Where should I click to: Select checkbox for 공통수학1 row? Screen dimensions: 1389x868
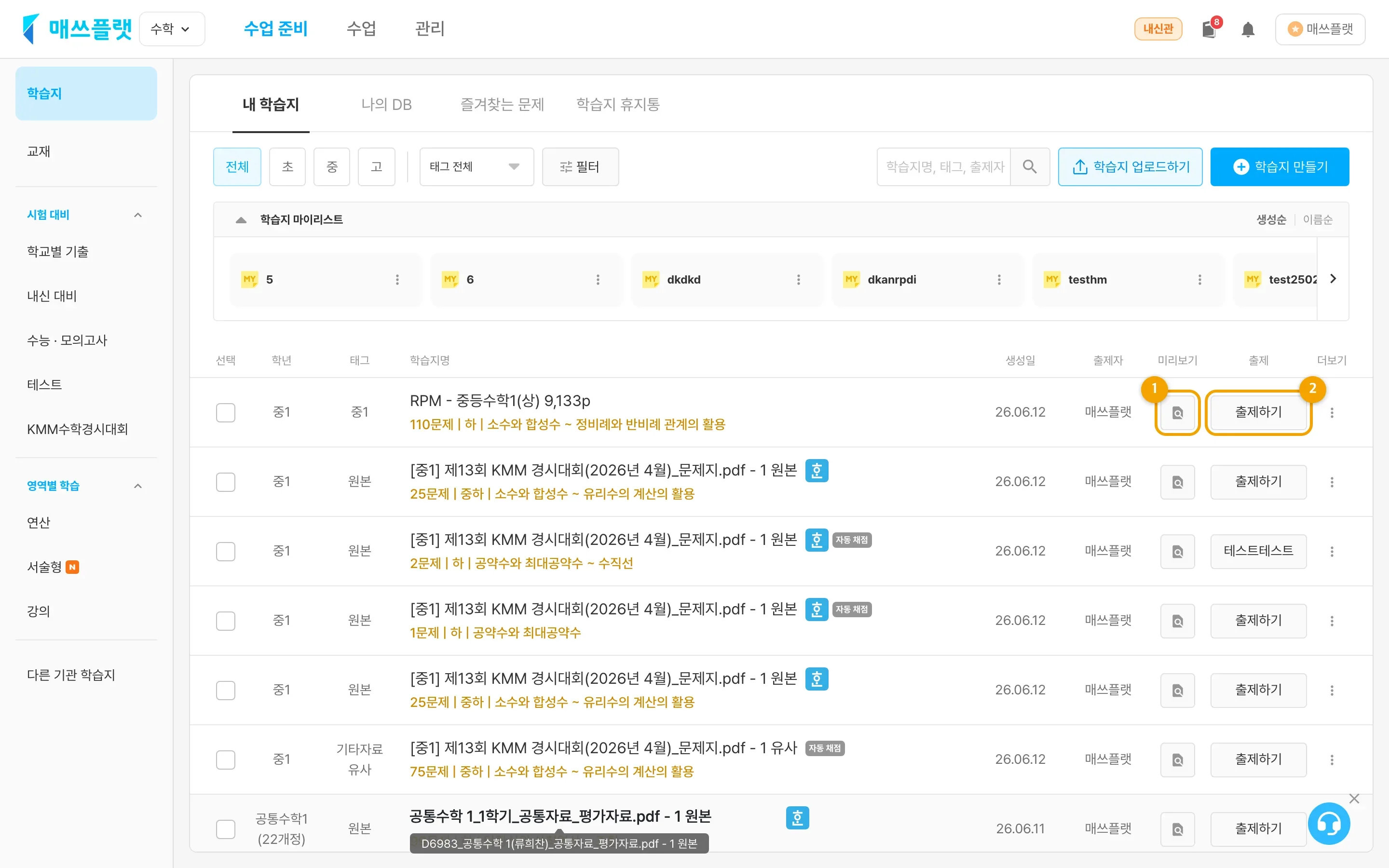point(226,828)
